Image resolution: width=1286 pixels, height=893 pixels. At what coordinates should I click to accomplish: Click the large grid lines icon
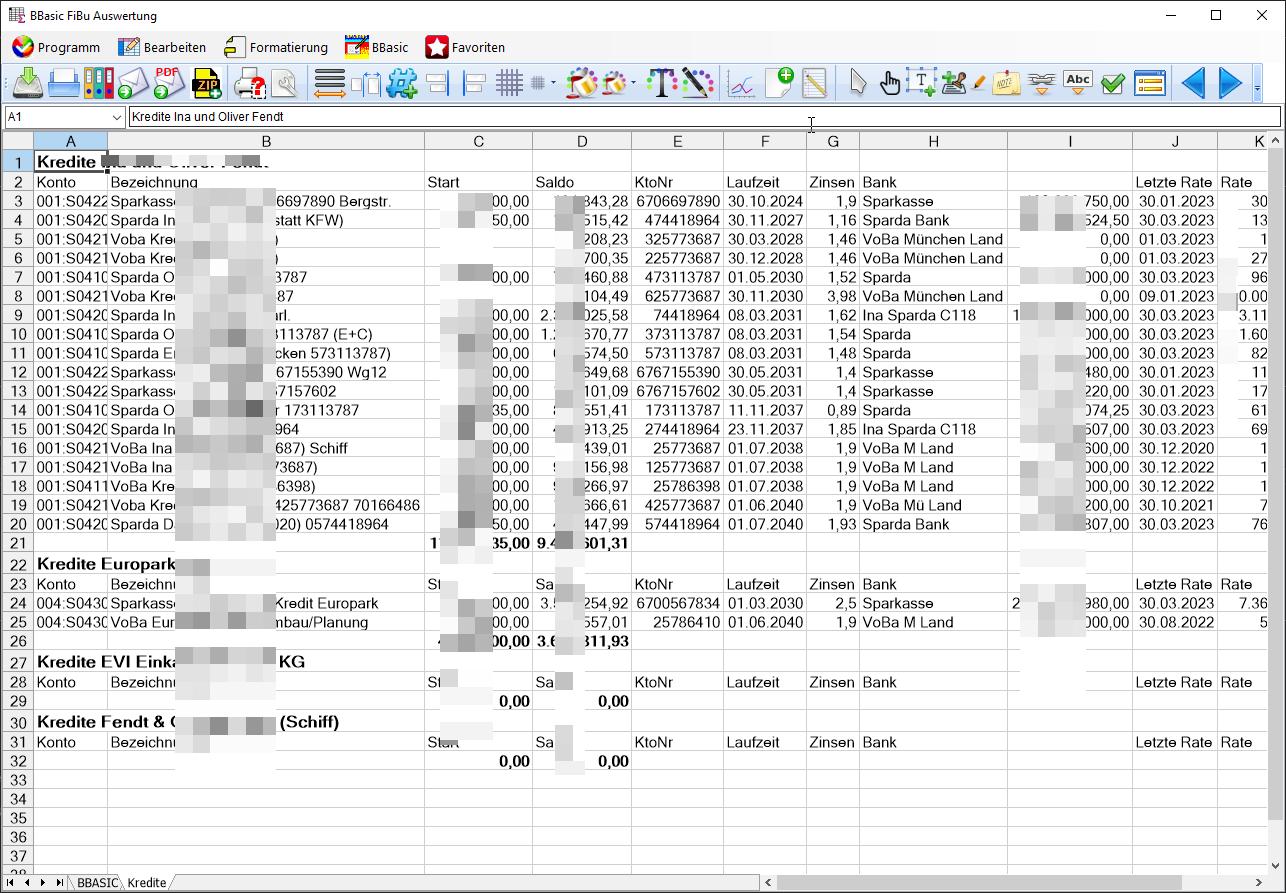510,84
